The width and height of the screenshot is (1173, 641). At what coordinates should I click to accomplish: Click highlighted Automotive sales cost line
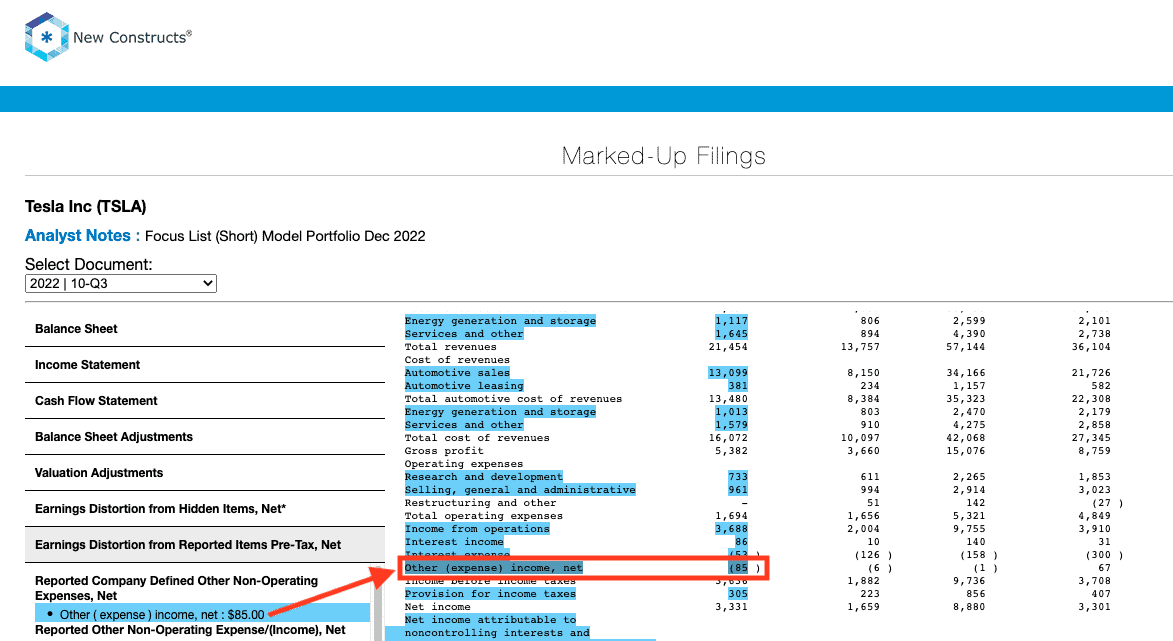(x=457, y=372)
